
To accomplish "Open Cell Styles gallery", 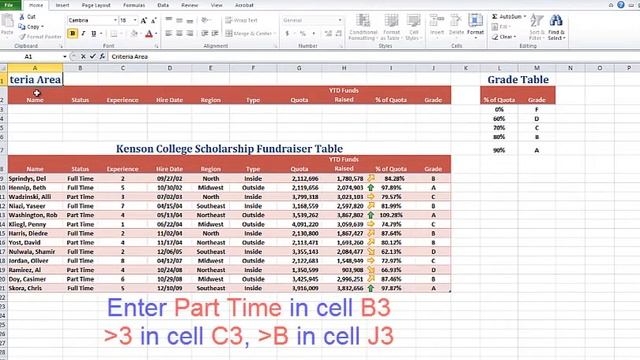I will tap(413, 27).
